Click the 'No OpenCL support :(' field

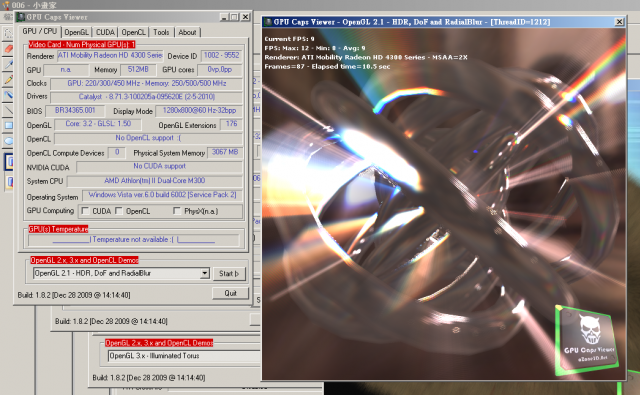pyautogui.click(x=149, y=138)
